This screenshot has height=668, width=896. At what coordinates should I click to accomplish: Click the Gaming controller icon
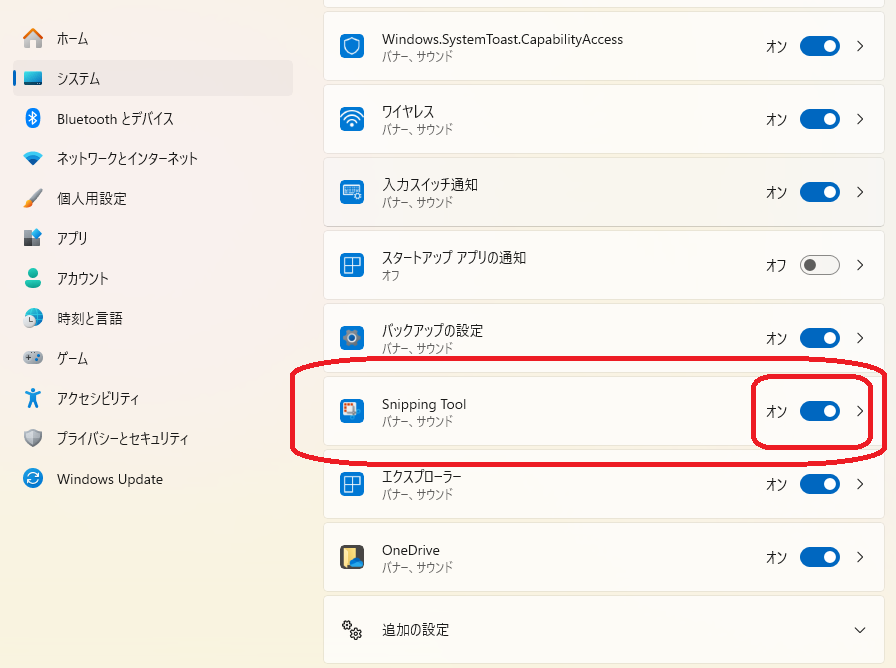tap(33, 358)
